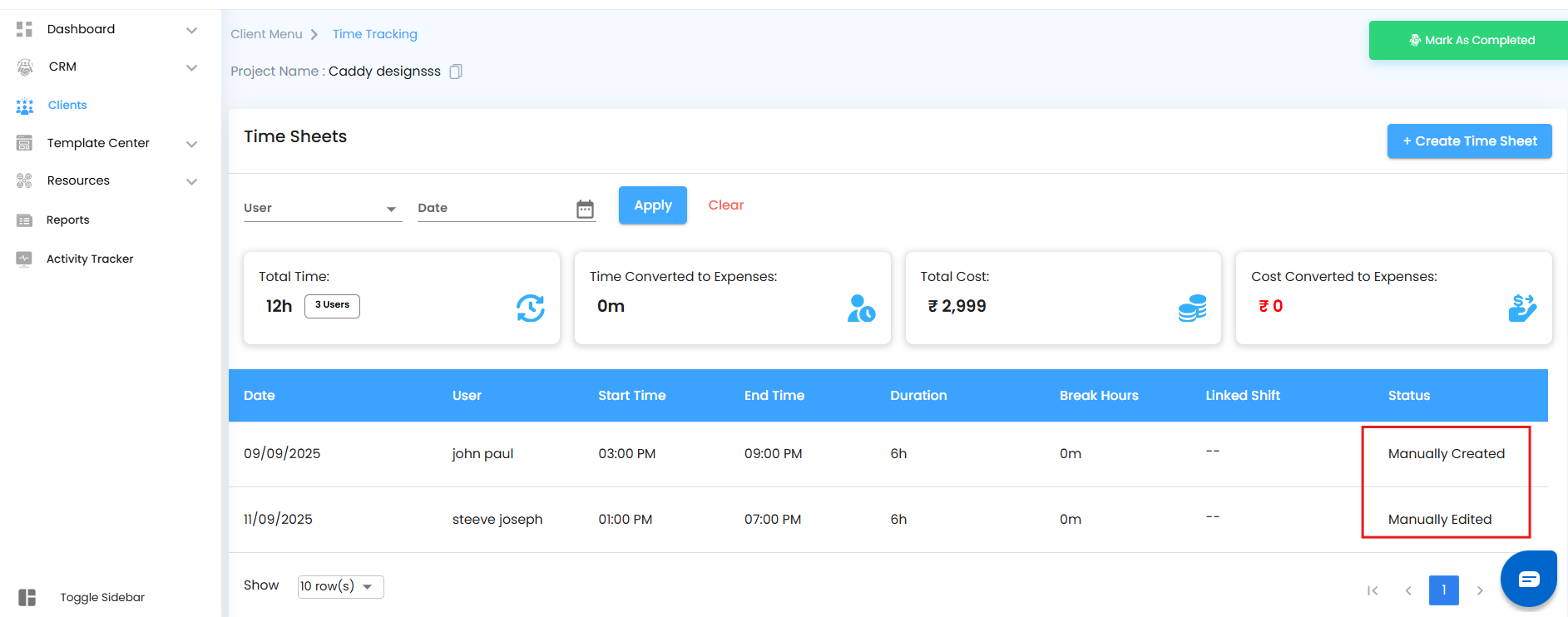Image resolution: width=1568 pixels, height=617 pixels.
Task: Copy the project name with the clipboard icon
Action: [x=456, y=72]
